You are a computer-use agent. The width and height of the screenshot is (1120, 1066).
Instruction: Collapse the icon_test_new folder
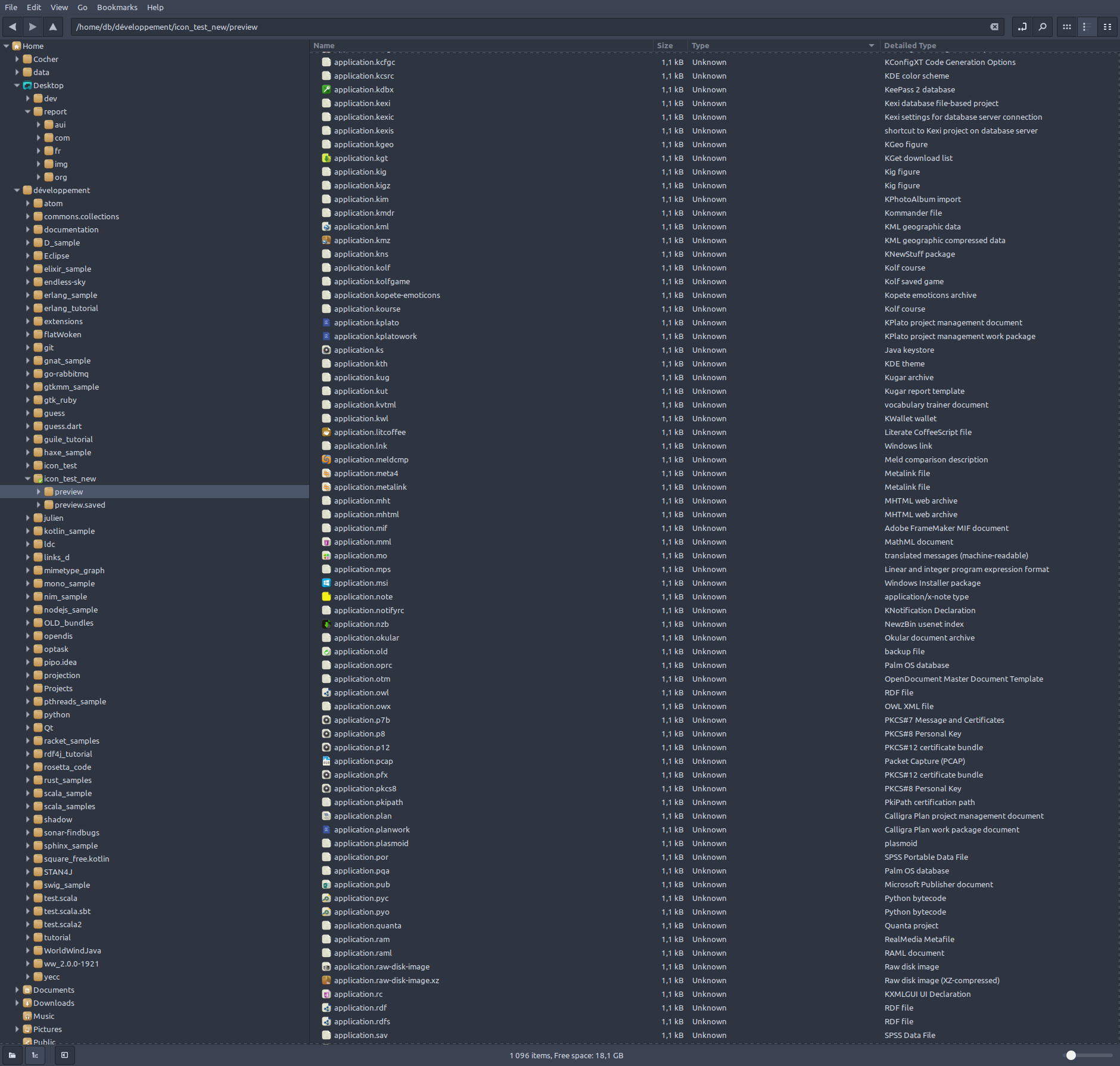click(28, 478)
